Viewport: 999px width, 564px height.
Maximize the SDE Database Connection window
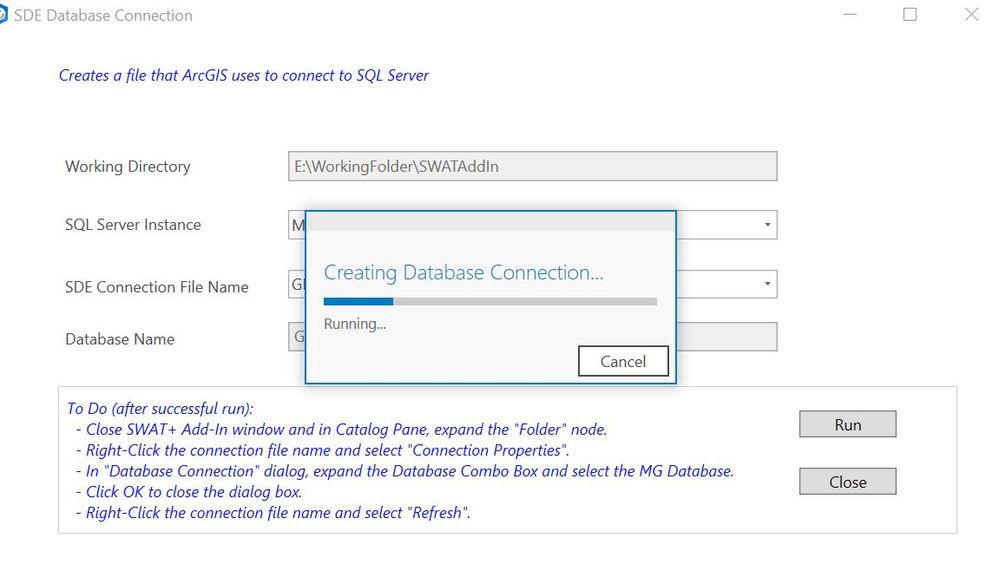pyautogui.click(x=910, y=15)
